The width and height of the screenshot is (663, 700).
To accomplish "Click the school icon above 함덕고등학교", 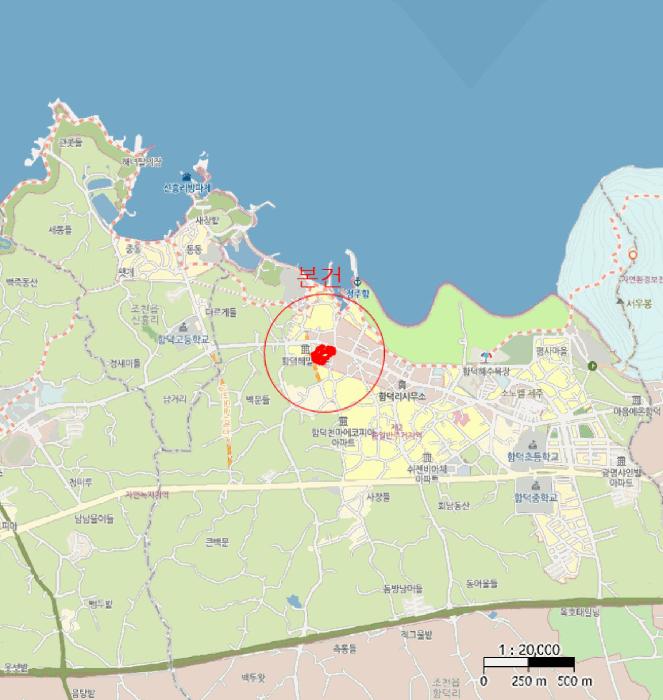I will 183,326.
